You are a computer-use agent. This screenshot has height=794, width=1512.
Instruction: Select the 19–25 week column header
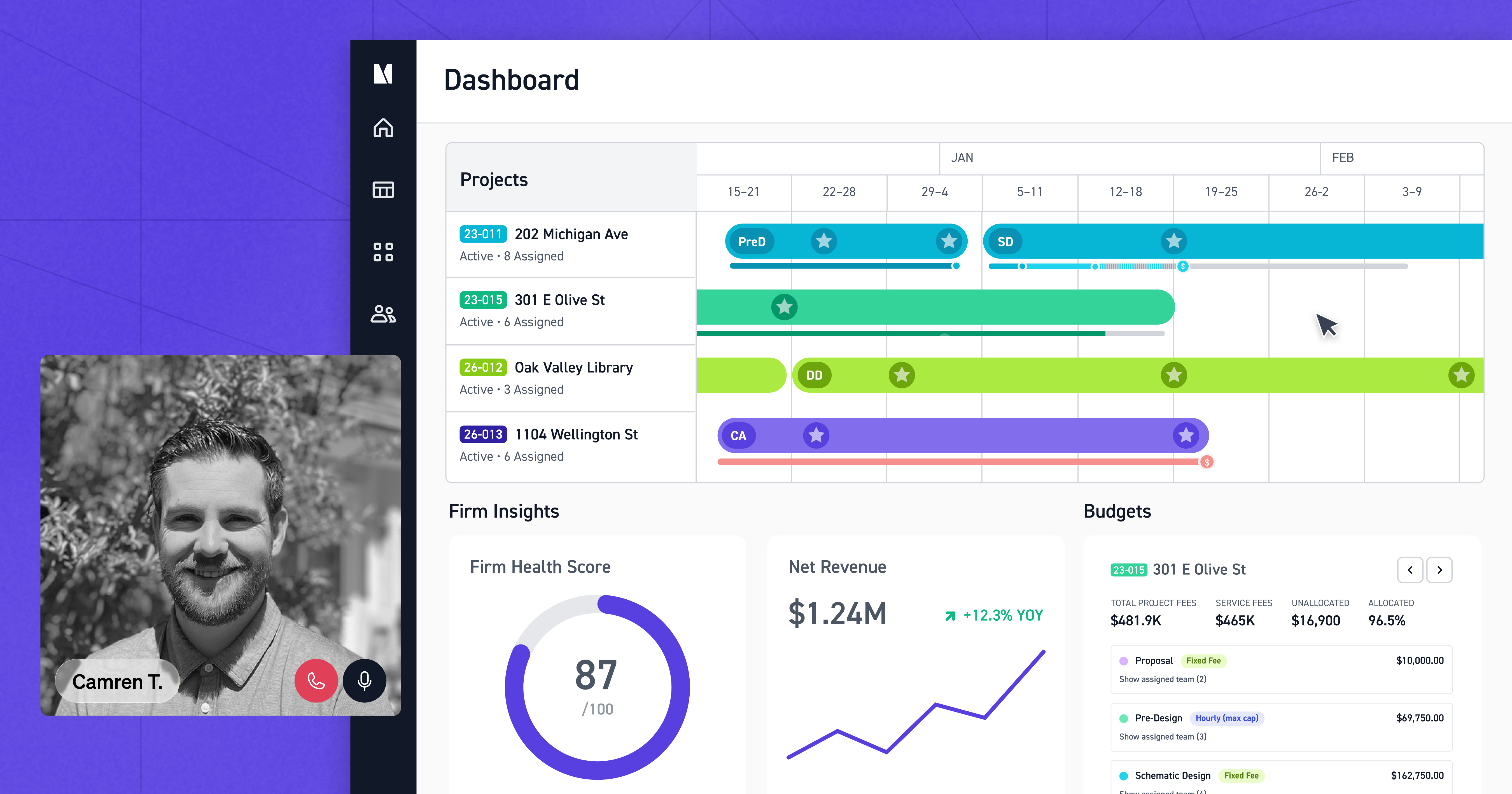[x=1221, y=192]
